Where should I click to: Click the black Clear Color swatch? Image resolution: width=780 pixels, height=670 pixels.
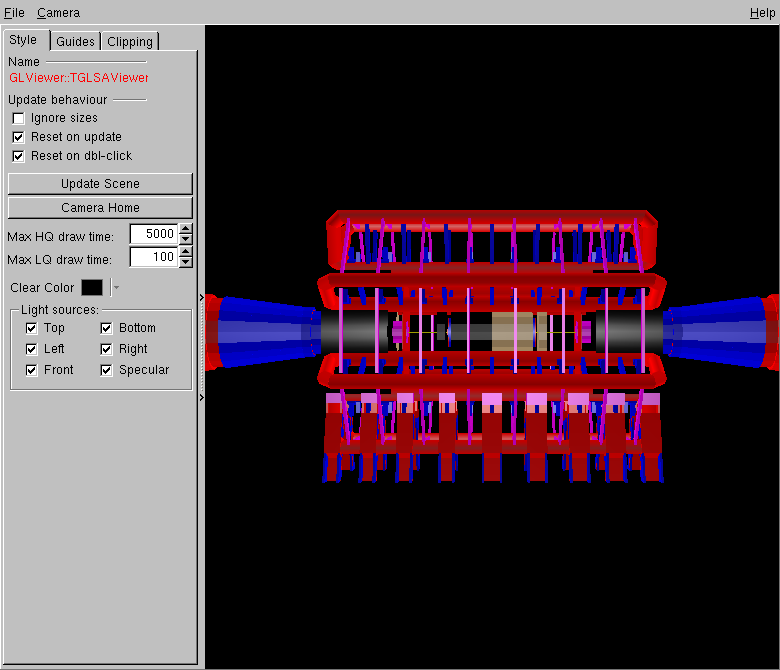(92, 288)
